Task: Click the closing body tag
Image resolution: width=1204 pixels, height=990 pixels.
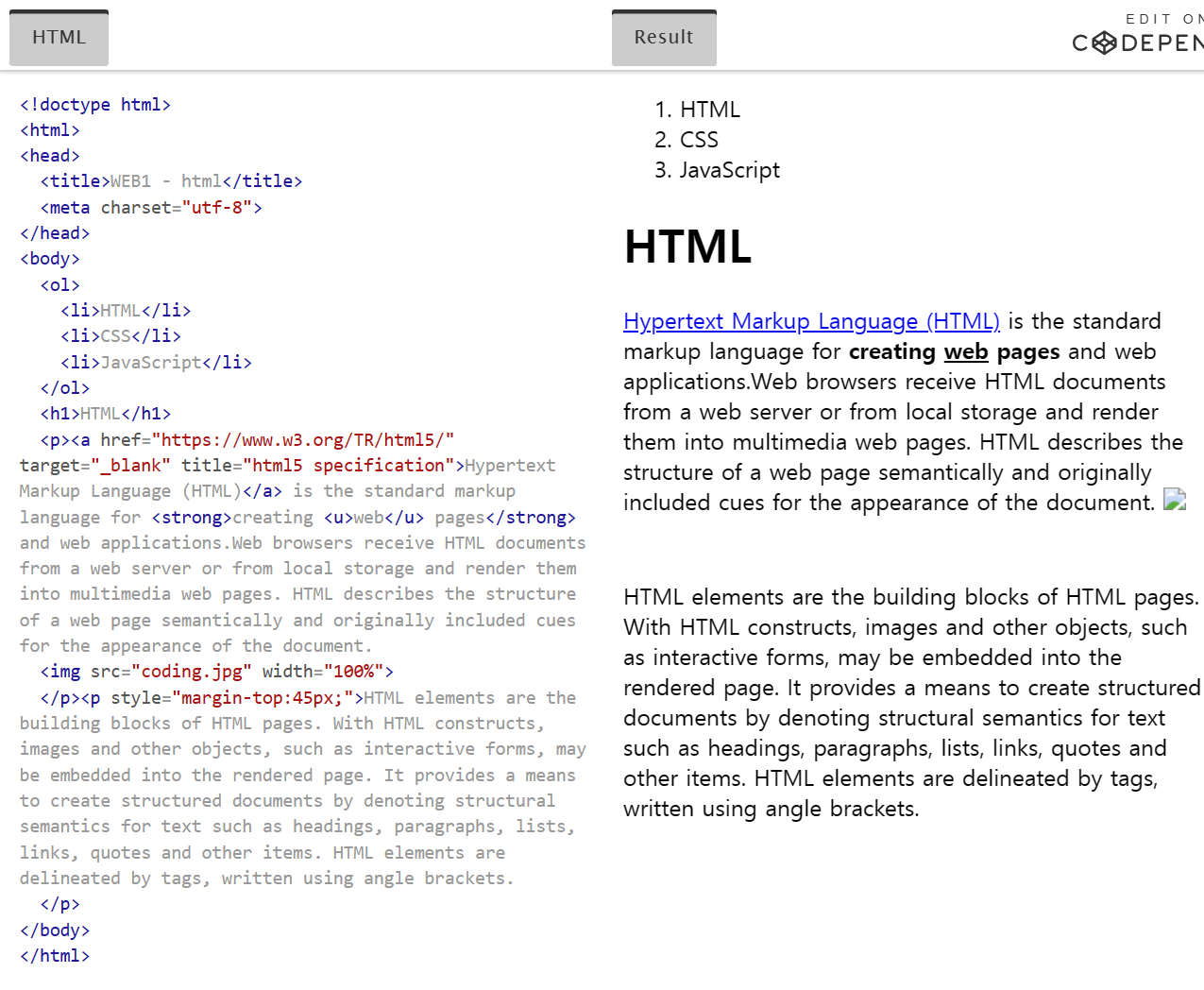Action: pos(54,930)
